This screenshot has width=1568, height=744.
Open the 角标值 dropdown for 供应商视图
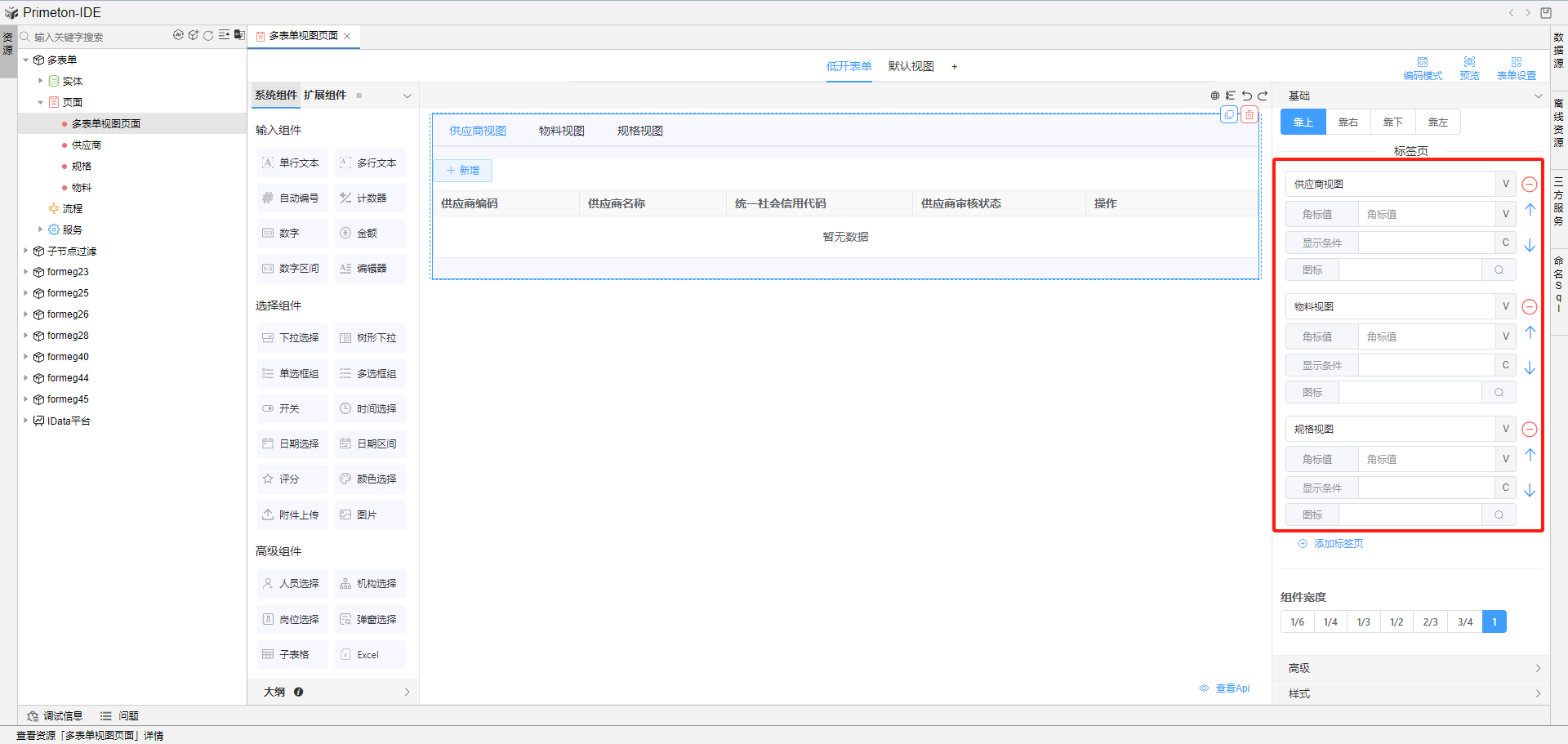1505,214
